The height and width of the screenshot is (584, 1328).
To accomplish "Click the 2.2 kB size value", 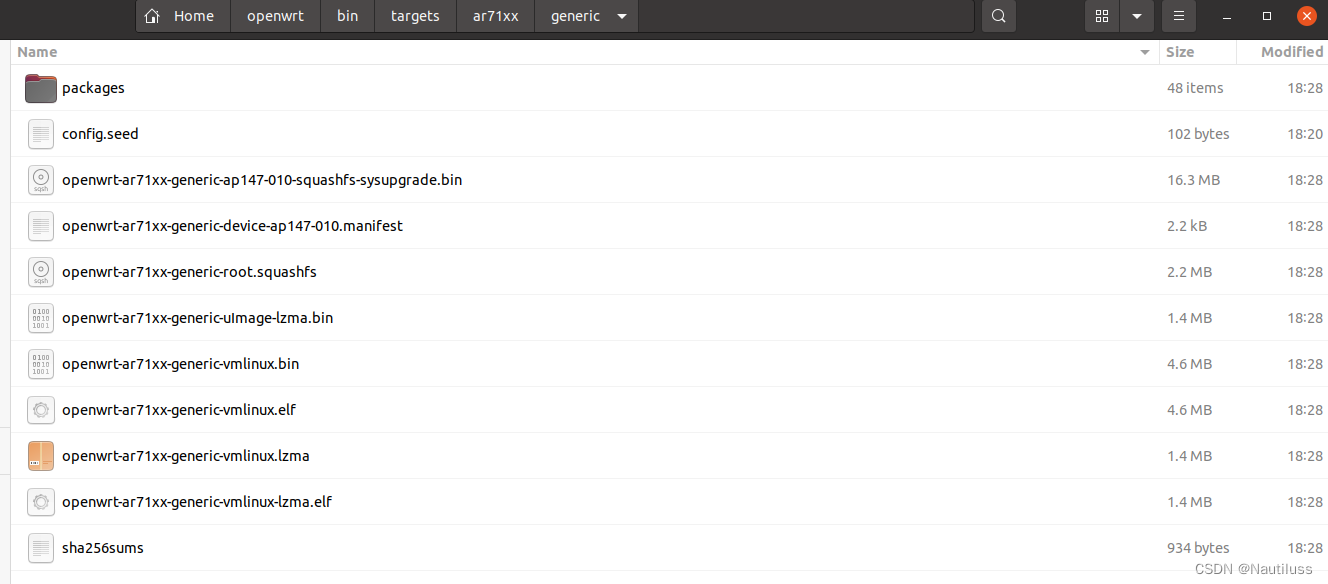I will (1187, 226).
